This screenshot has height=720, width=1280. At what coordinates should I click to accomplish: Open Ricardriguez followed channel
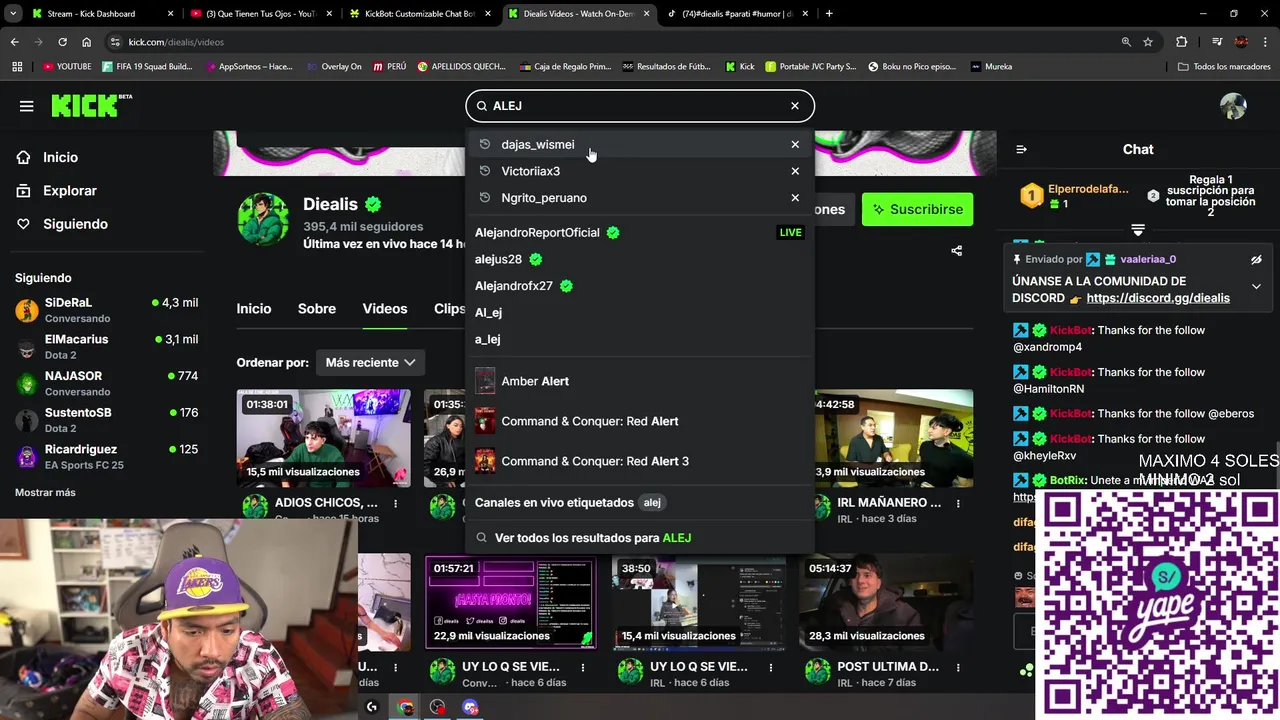coord(105,457)
